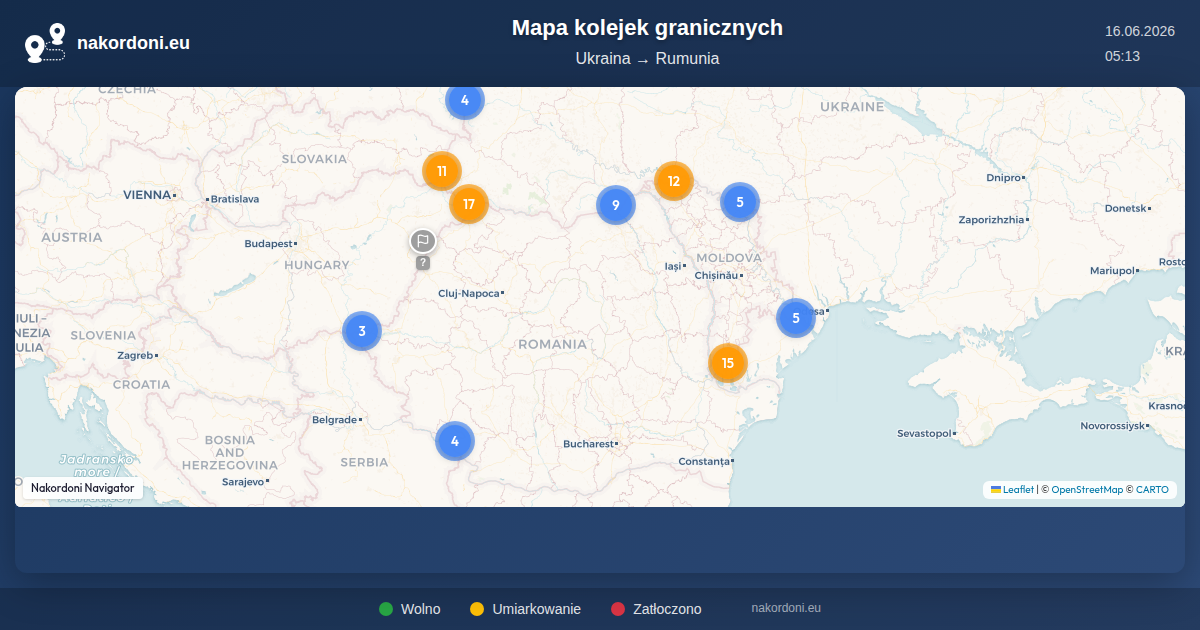
Task: Open the CARTO attribution link
Action: (1152, 490)
